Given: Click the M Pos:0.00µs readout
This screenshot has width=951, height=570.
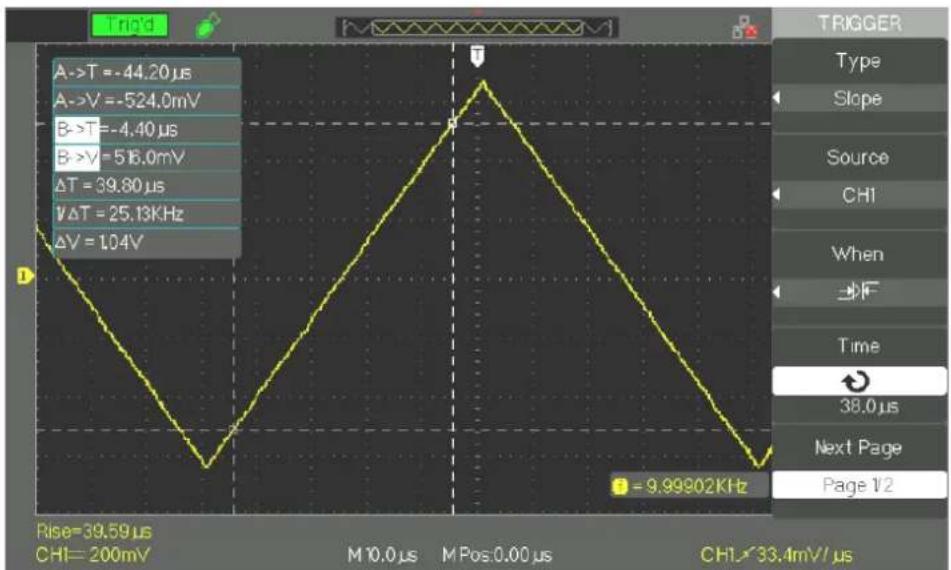Looking at the screenshot, I should click(x=497, y=555).
